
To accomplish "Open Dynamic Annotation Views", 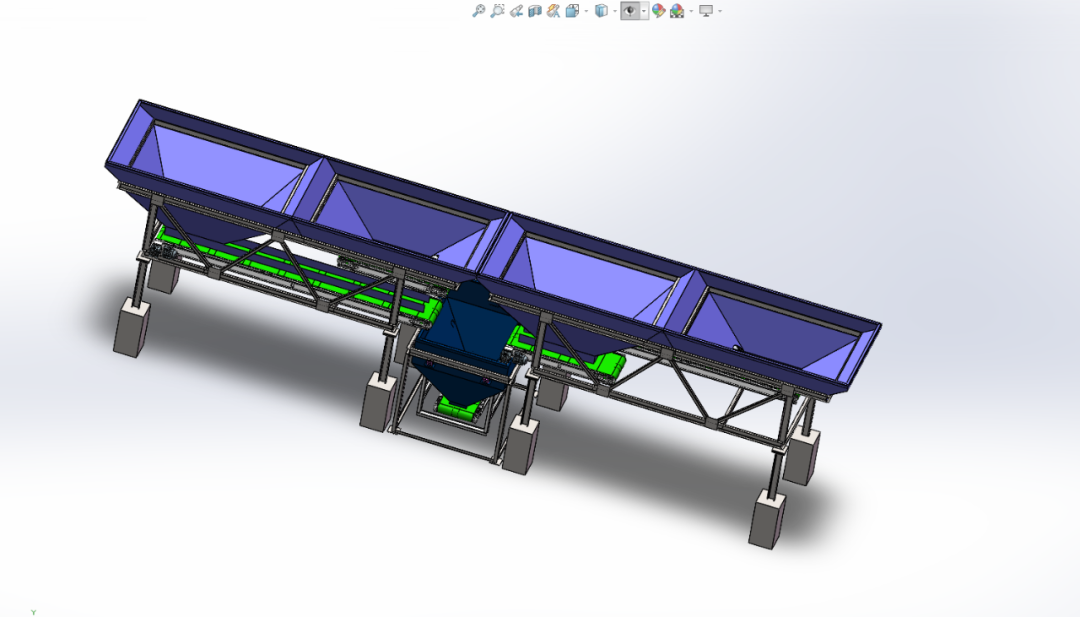I will pyautogui.click(x=553, y=11).
